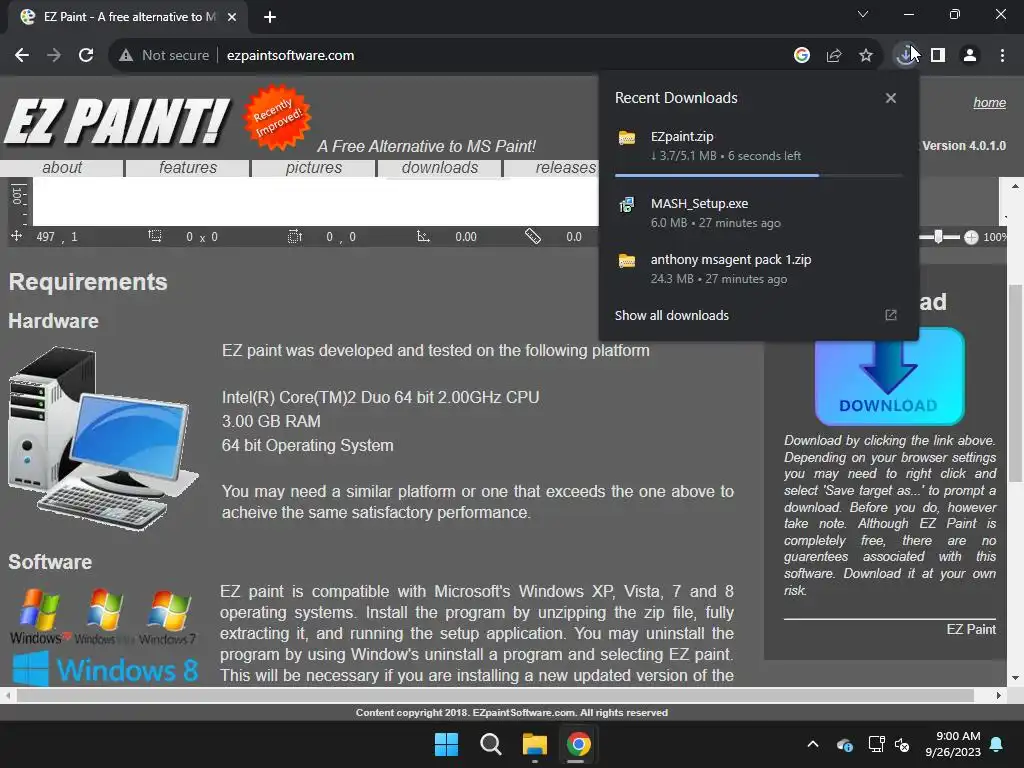Viewport: 1024px width, 768px height.
Task: Click the muted volume tray icon
Action: coord(902,744)
